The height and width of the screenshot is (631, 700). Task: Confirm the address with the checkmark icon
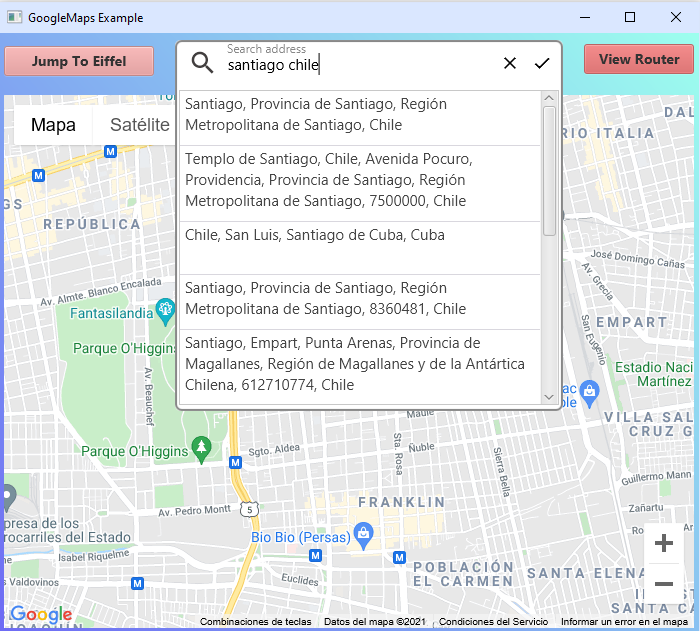[542, 63]
